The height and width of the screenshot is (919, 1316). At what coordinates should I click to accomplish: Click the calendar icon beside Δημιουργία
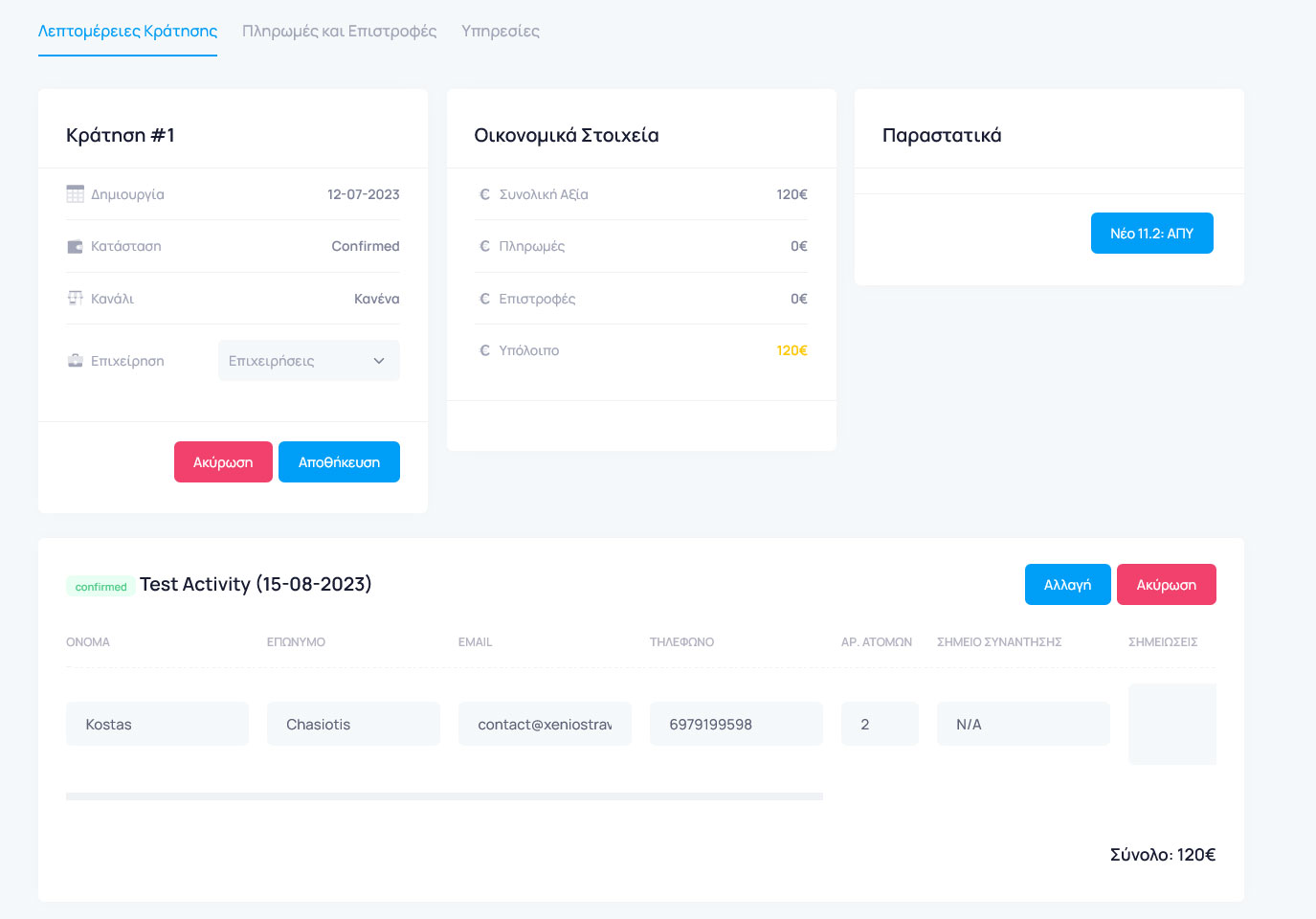pyautogui.click(x=75, y=194)
